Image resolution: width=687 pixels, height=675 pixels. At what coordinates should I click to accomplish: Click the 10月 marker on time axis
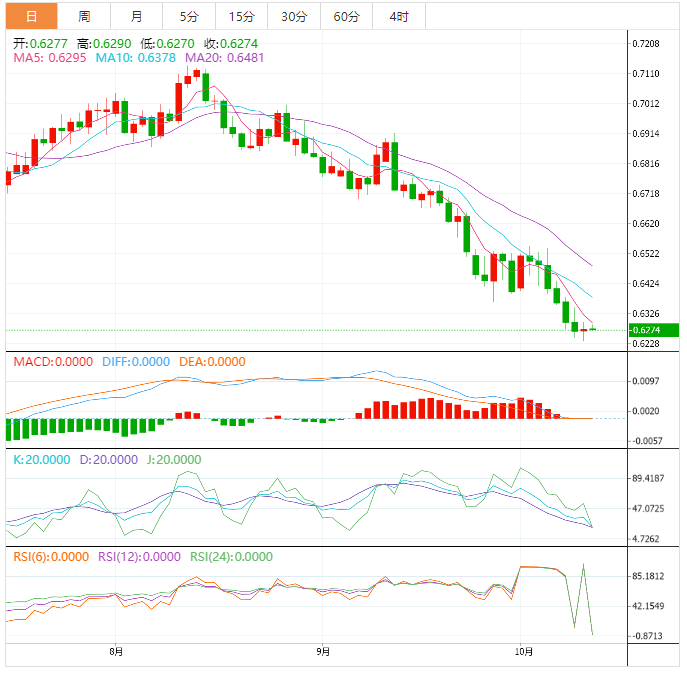click(521, 652)
